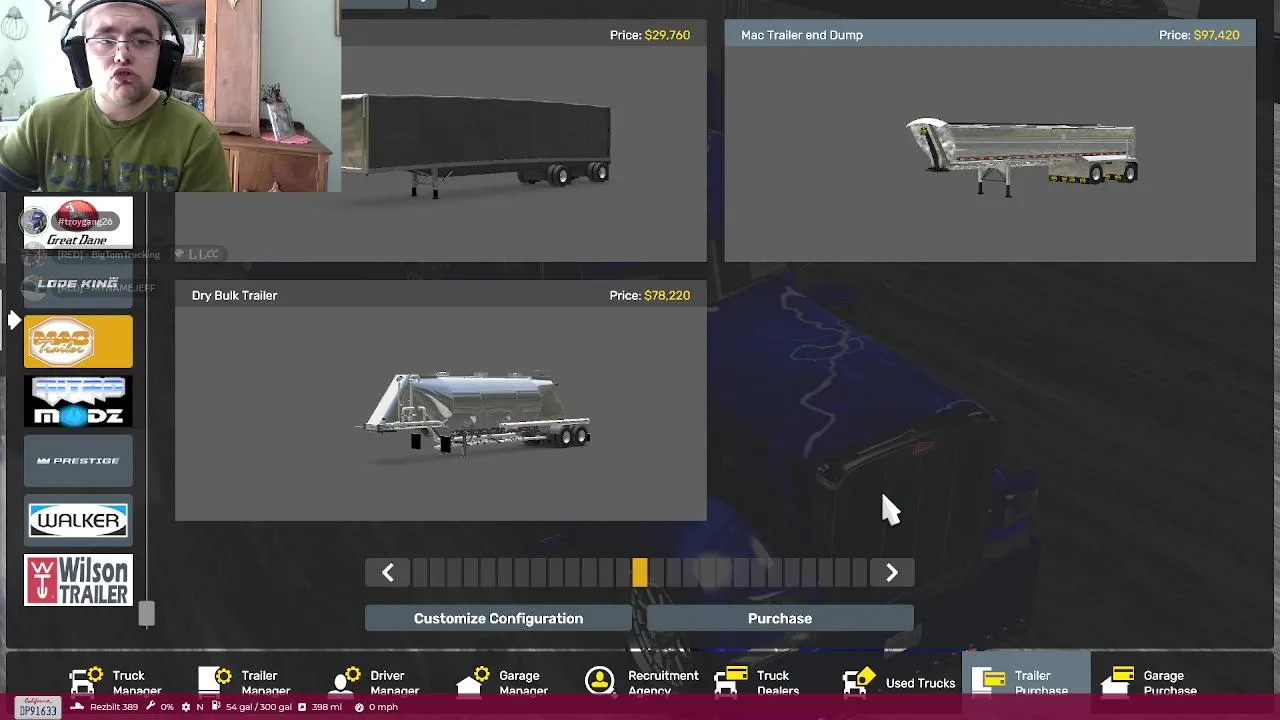Open Driver Manager from bottom bar
This screenshot has height=720, width=1280.
(375, 683)
